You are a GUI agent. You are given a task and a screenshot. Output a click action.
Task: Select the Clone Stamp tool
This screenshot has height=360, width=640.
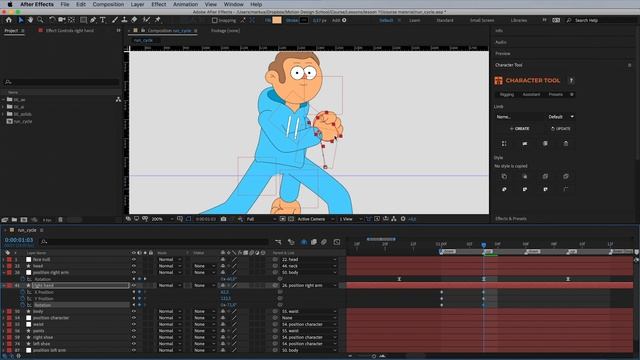[x=124, y=20]
